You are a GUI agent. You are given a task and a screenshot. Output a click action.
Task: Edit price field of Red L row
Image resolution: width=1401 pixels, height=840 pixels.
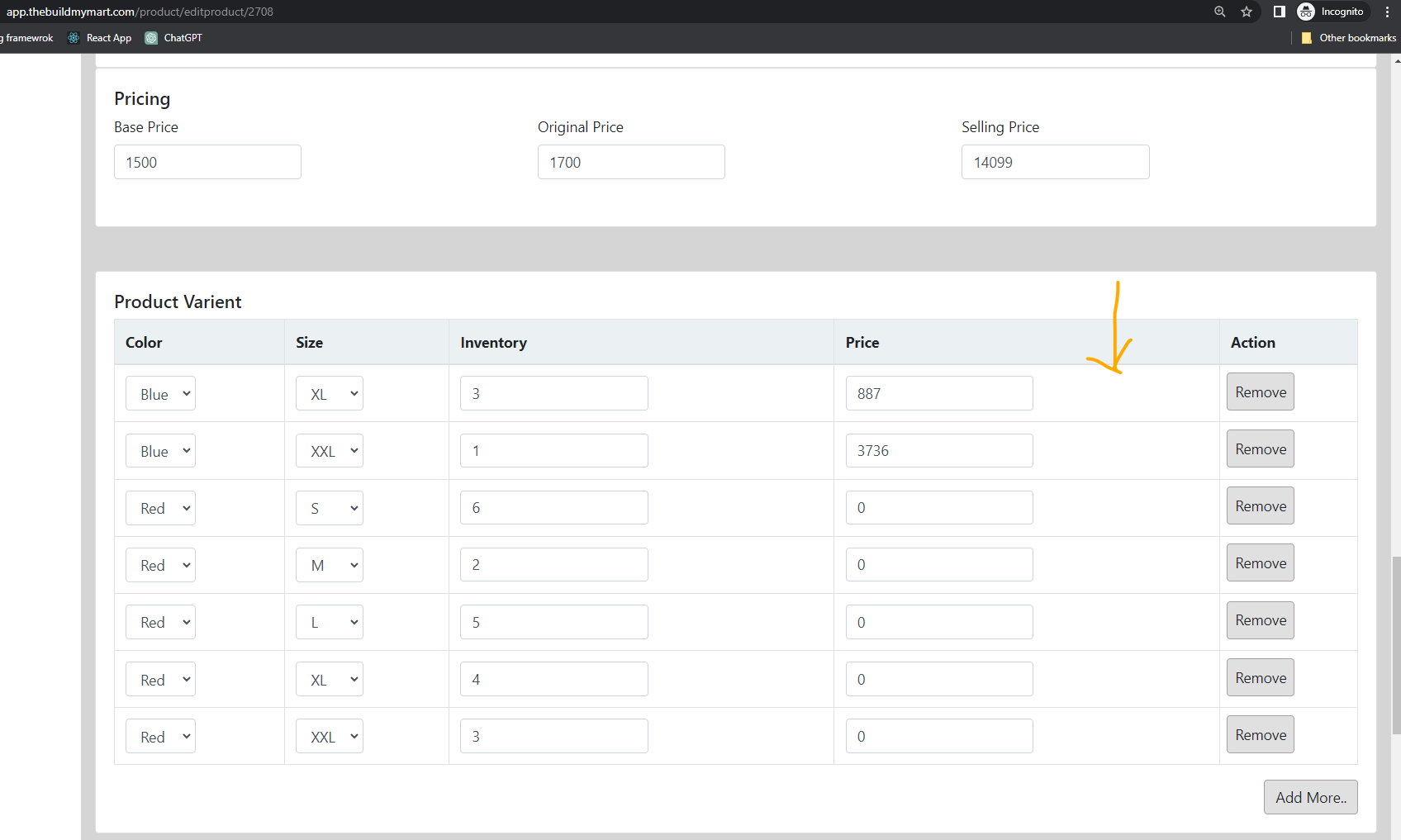[x=939, y=621]
